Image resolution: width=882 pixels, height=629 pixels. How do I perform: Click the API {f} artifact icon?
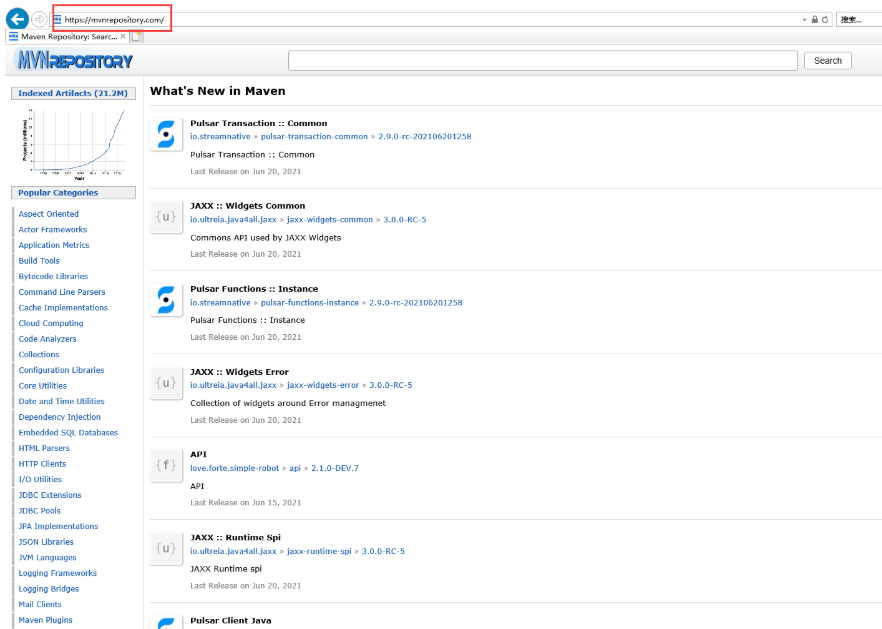(x=166, y=465)
